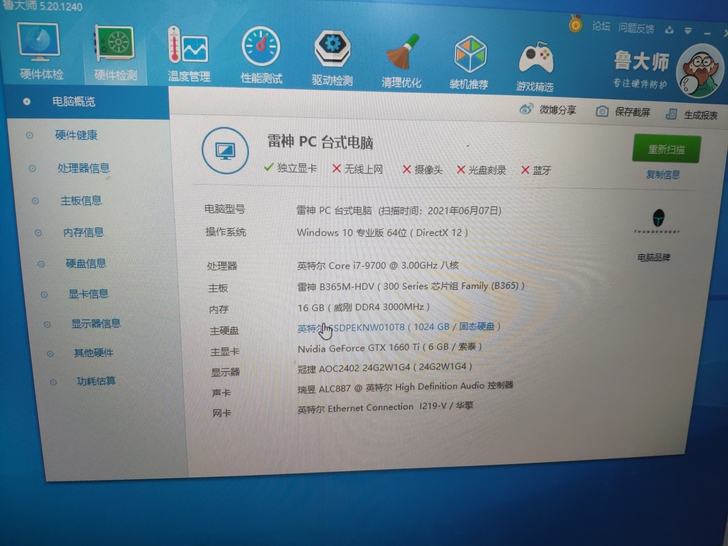
Task: Click the 保存截屏 camera icon
Action: (x=602, y=111)
